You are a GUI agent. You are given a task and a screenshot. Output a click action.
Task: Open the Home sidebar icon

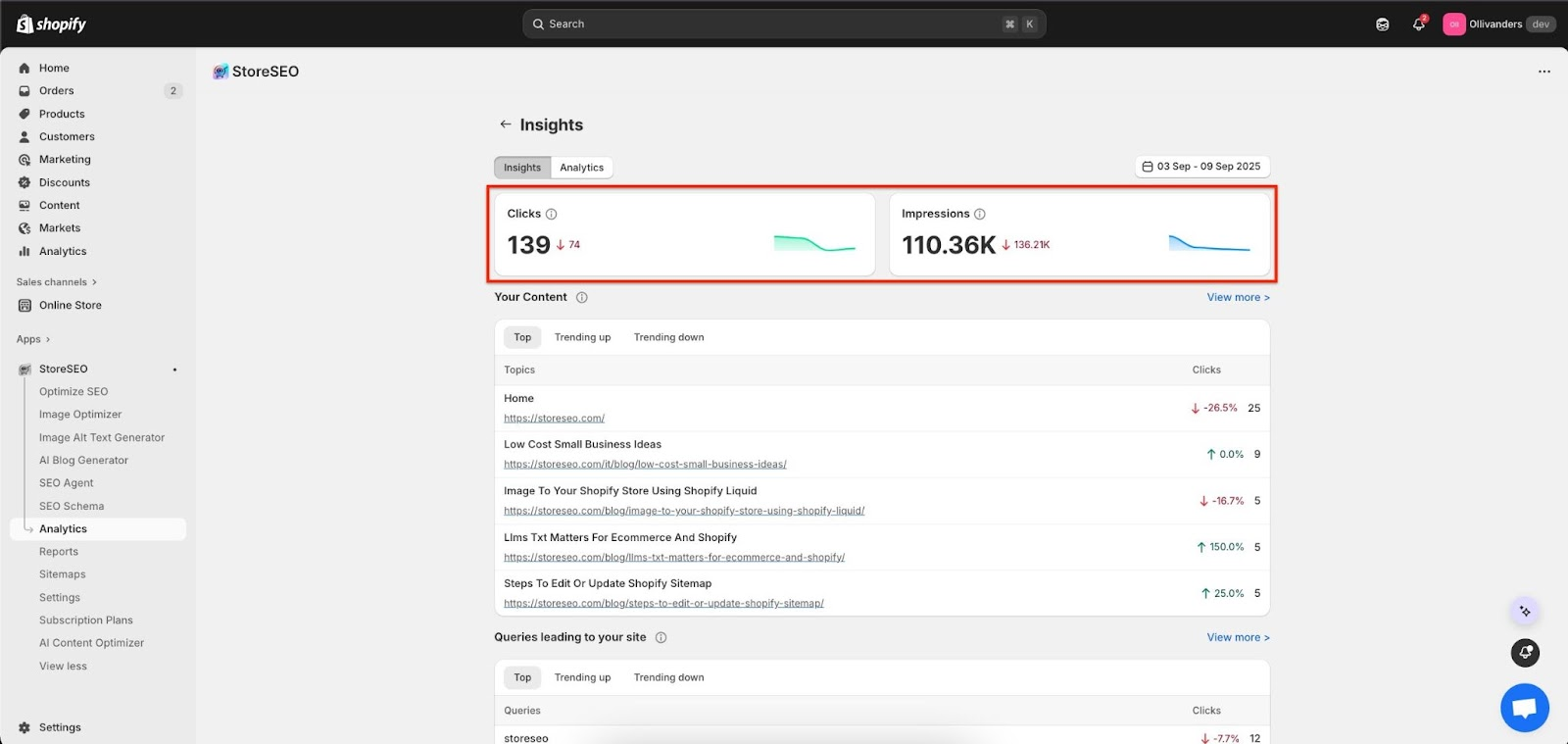coord(24,69)
